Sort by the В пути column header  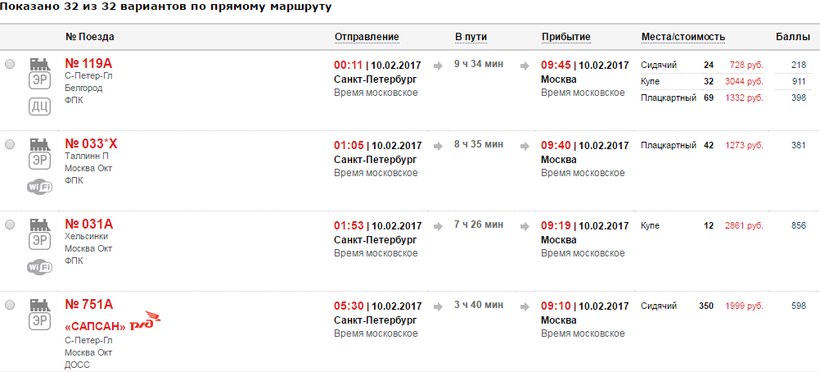coord(471,37)
